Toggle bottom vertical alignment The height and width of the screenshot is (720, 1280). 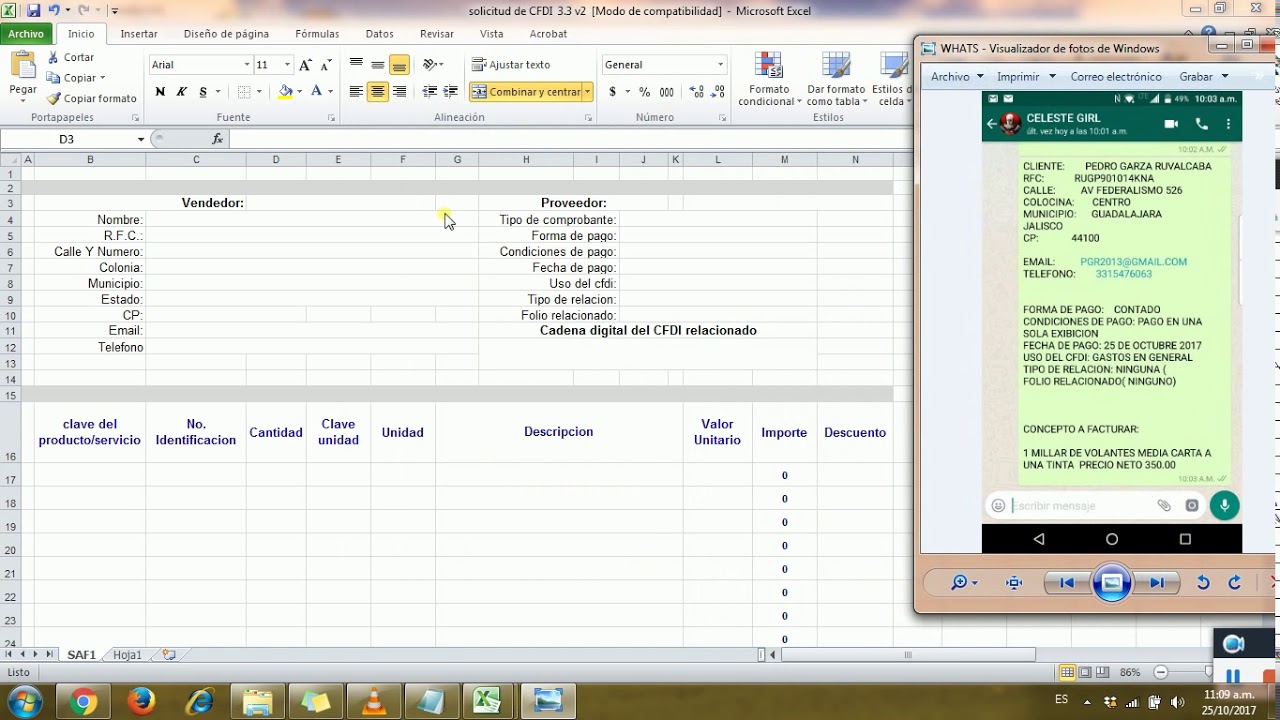pyautogui.click(x=399, y=65)
